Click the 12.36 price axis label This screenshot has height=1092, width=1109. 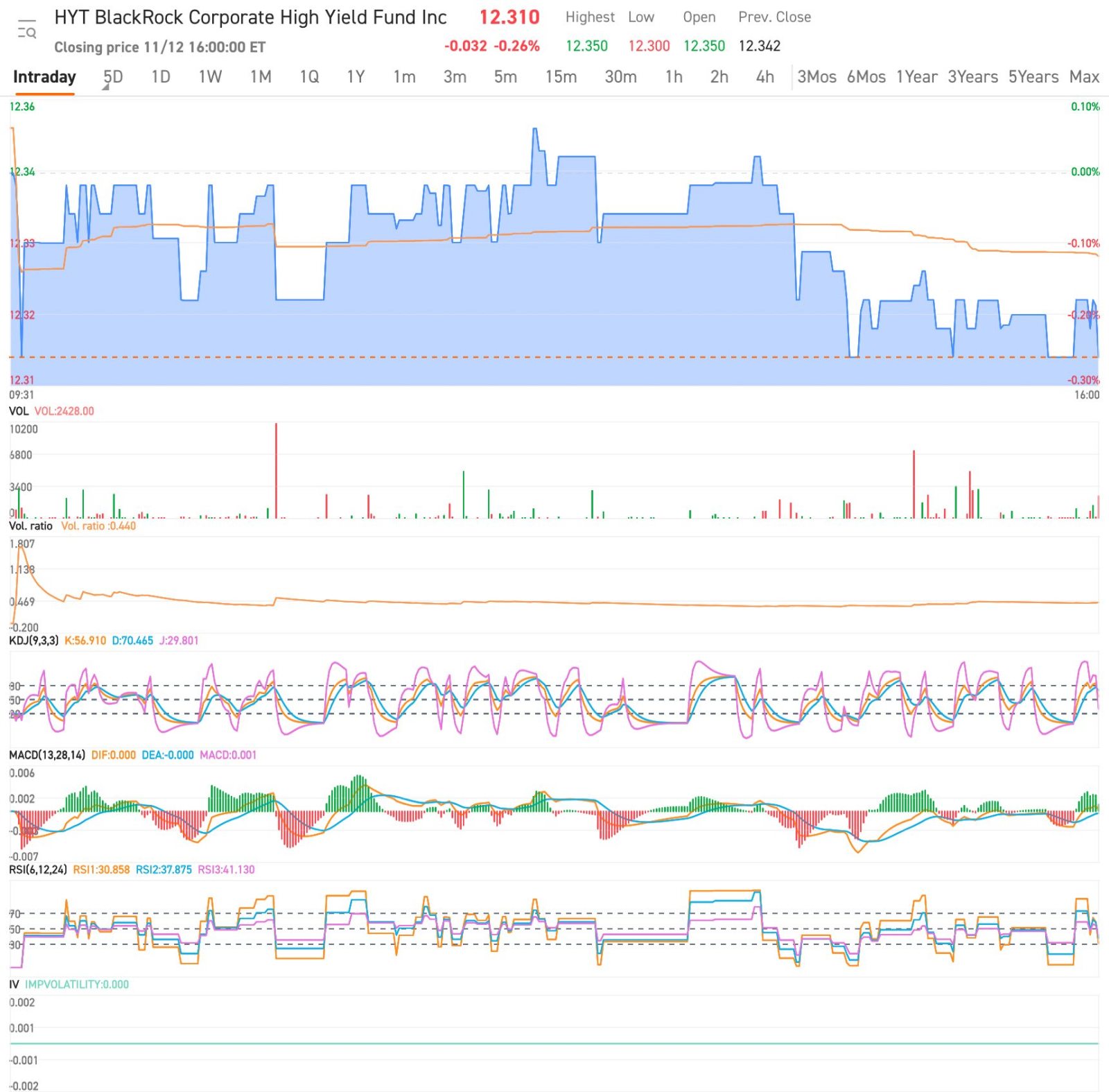pyautogui.click(x=22, y=107)
